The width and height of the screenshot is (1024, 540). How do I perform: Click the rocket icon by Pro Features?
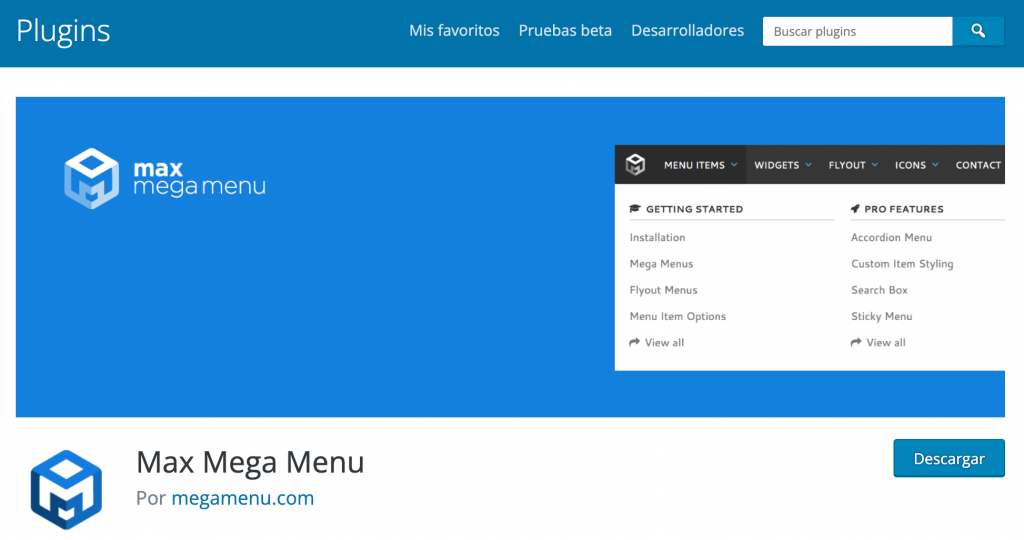point(855,209)
